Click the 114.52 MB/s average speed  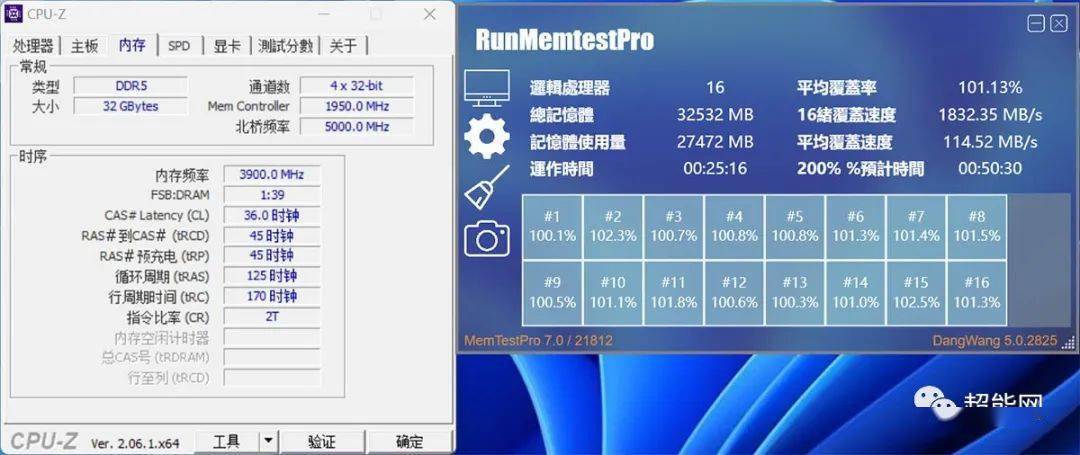(990, 142)
